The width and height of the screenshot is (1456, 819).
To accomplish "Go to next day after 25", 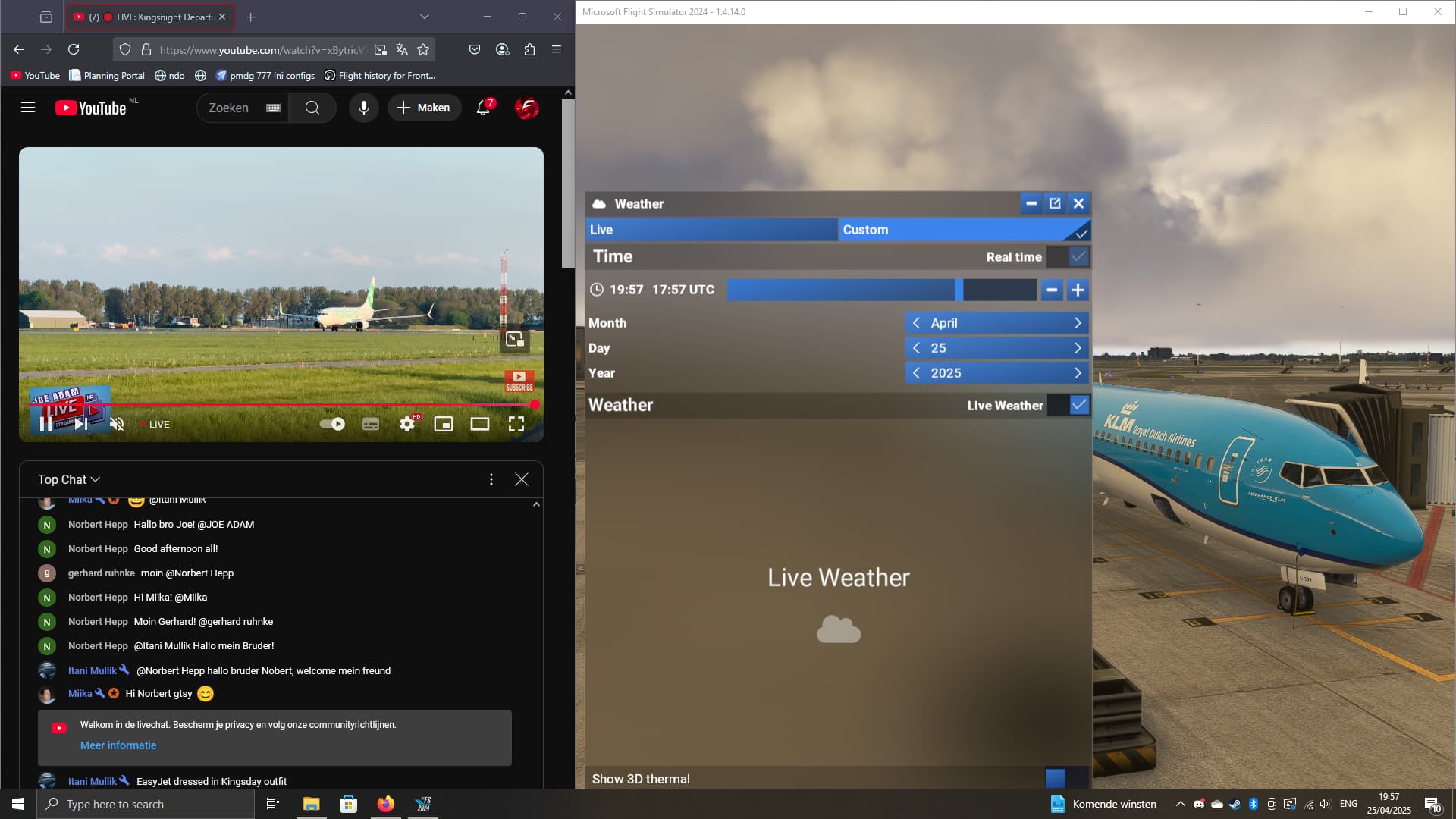I will pos(1078,348).
